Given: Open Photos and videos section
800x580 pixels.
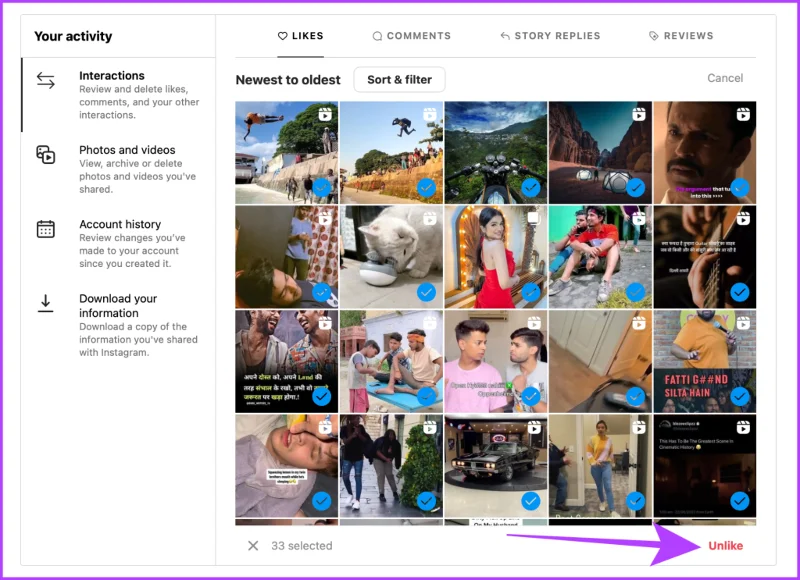Looking at the screenshot, I should 118,169.
